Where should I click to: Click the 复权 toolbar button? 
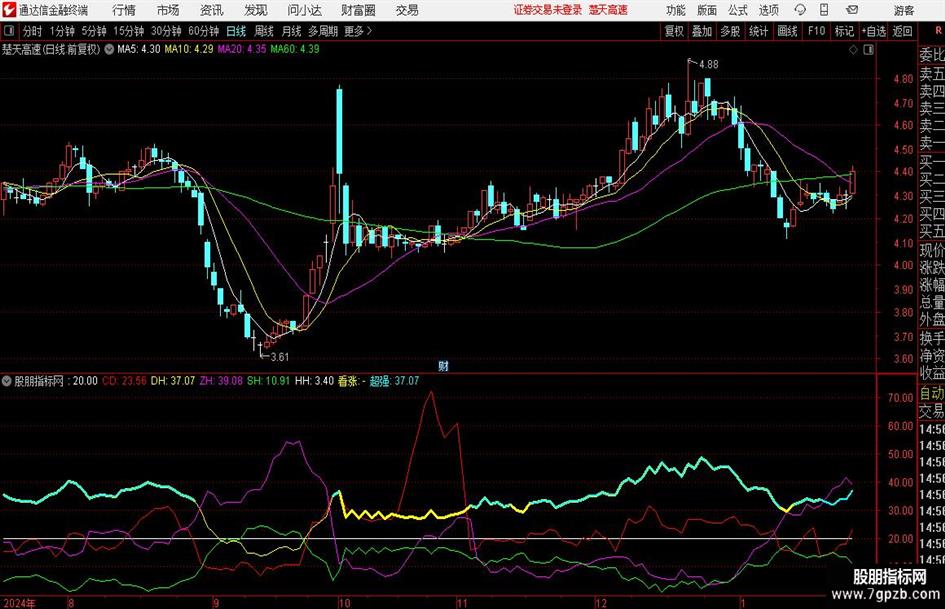674,31
